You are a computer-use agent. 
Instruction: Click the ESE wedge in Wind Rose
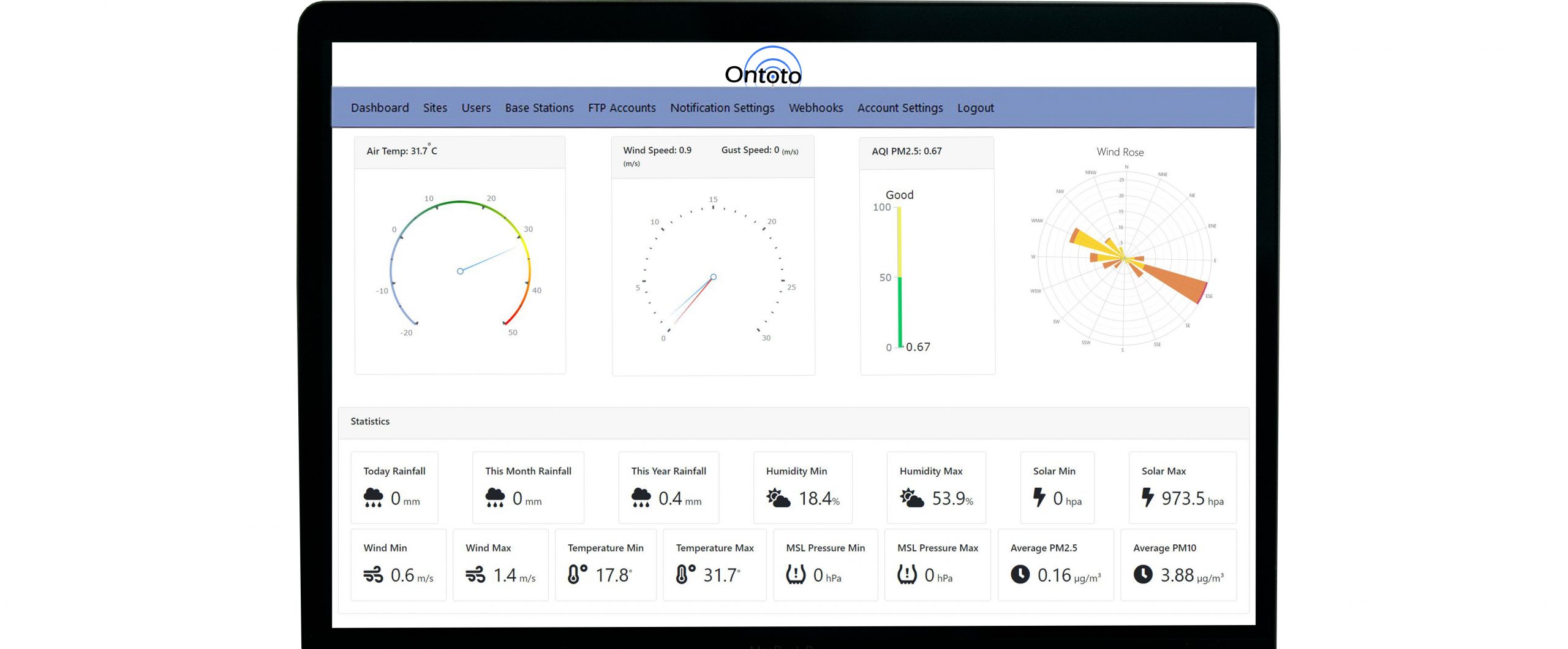click(1173, 282)
